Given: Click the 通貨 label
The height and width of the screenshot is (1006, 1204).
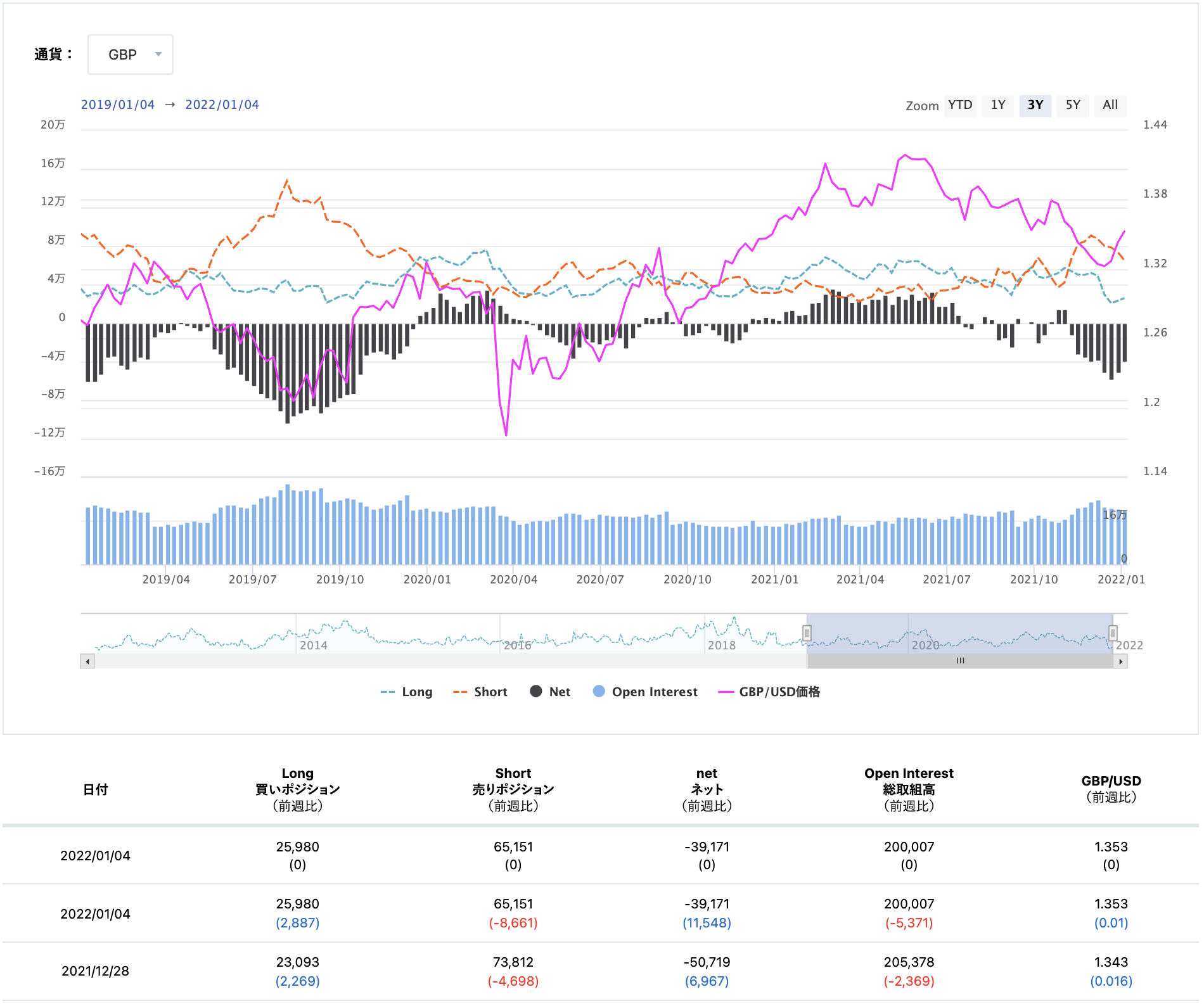Looking at the screenshot, I should click(53, 54).
